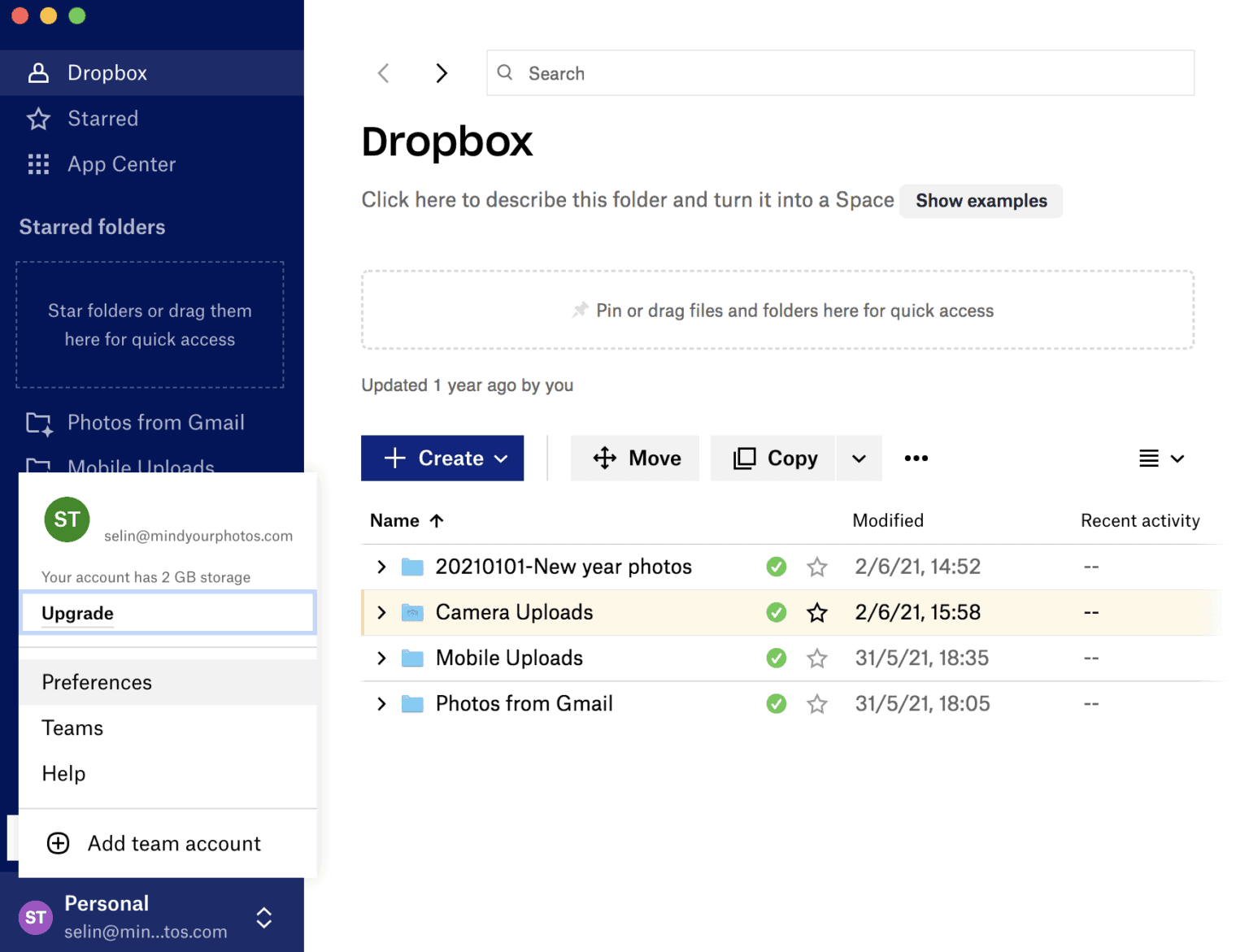The height and width of the screenshot is (952, 1249).
Task: Click the Camera Uploads sync status checkmark
Action: (x=777, y=612)
